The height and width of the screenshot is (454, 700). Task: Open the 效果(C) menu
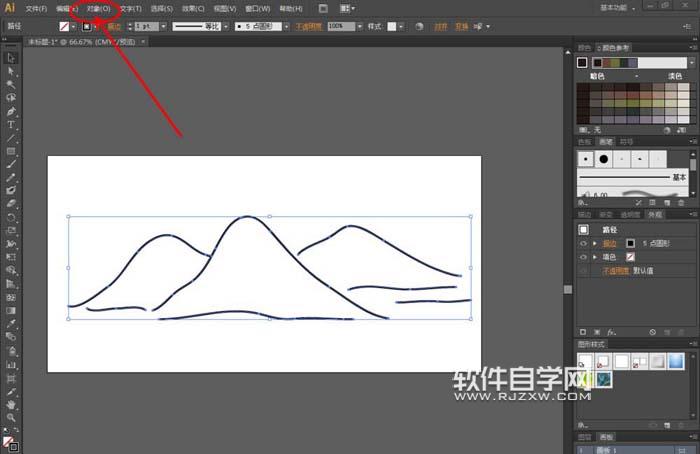click(x=193, y=9)
